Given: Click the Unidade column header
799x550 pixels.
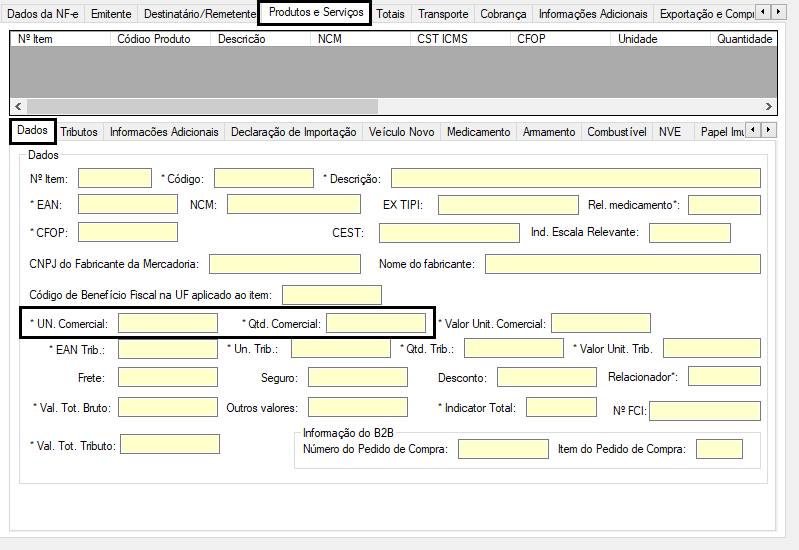Looking at the screenshot, I should pyautogui.click(x=660, y=39).
